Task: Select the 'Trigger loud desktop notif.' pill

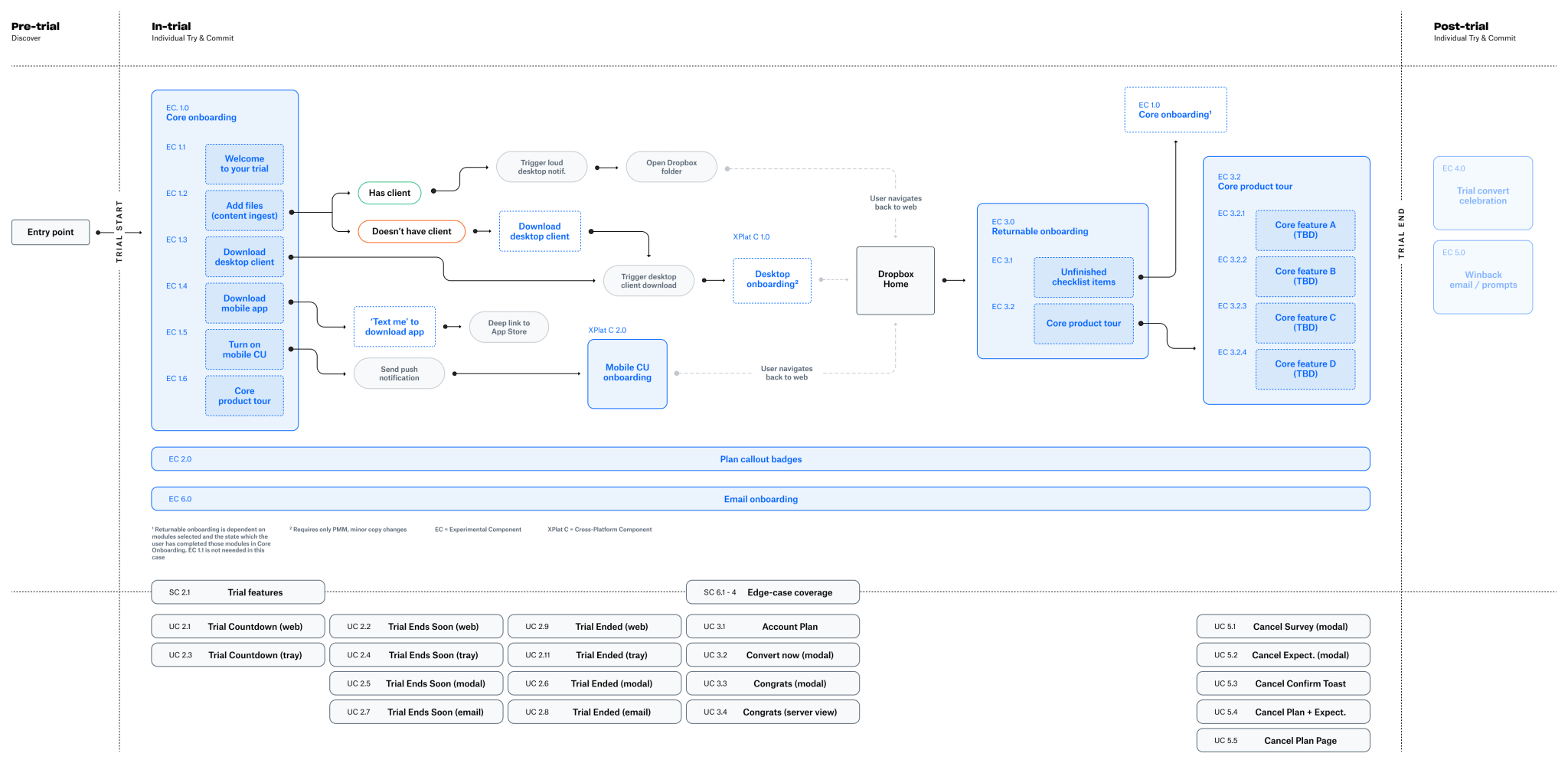Action: coord(542,167)
